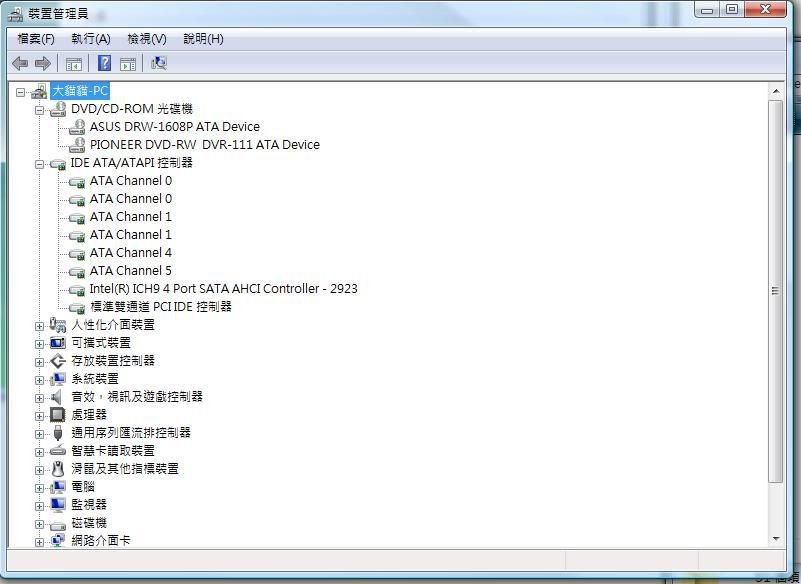Click the 監視器 monitor icon

tap(58, 505)
